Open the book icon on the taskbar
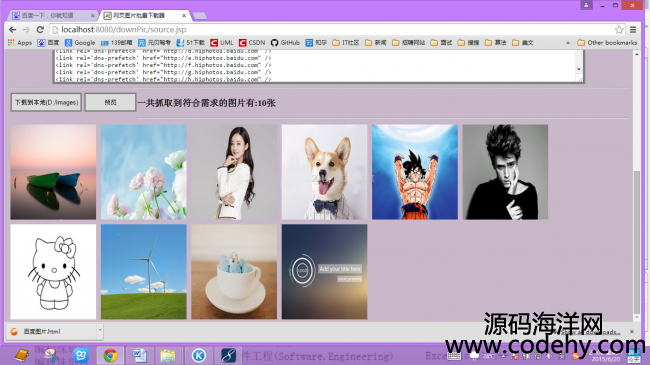The image size is (650, 365). (22, 355)
